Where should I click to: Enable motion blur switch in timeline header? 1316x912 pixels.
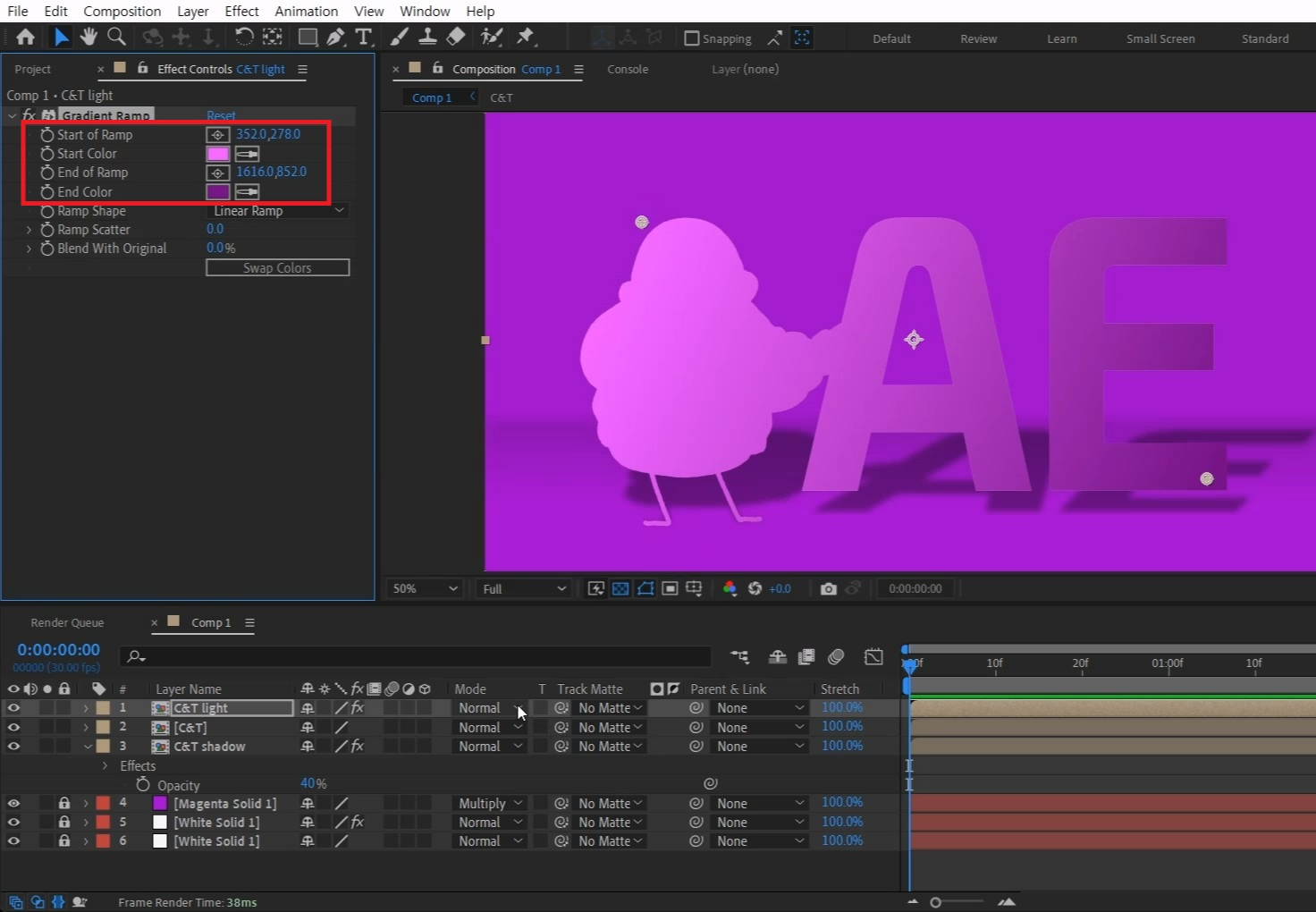point(836,657)
